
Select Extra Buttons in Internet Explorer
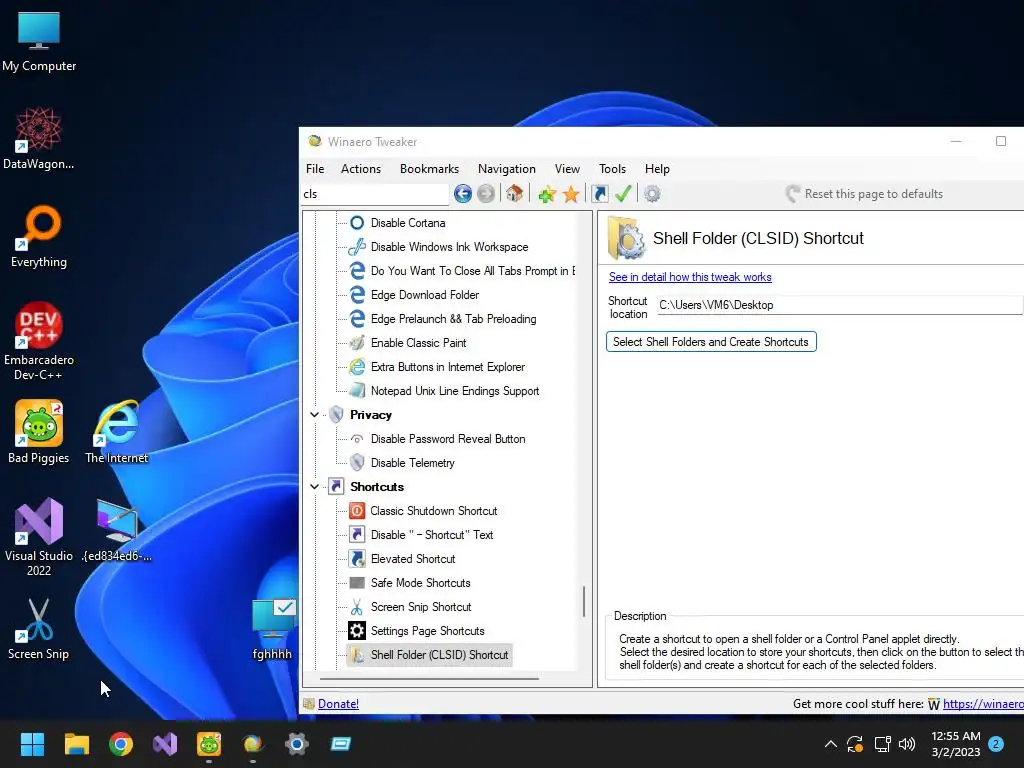pos(447,367)
